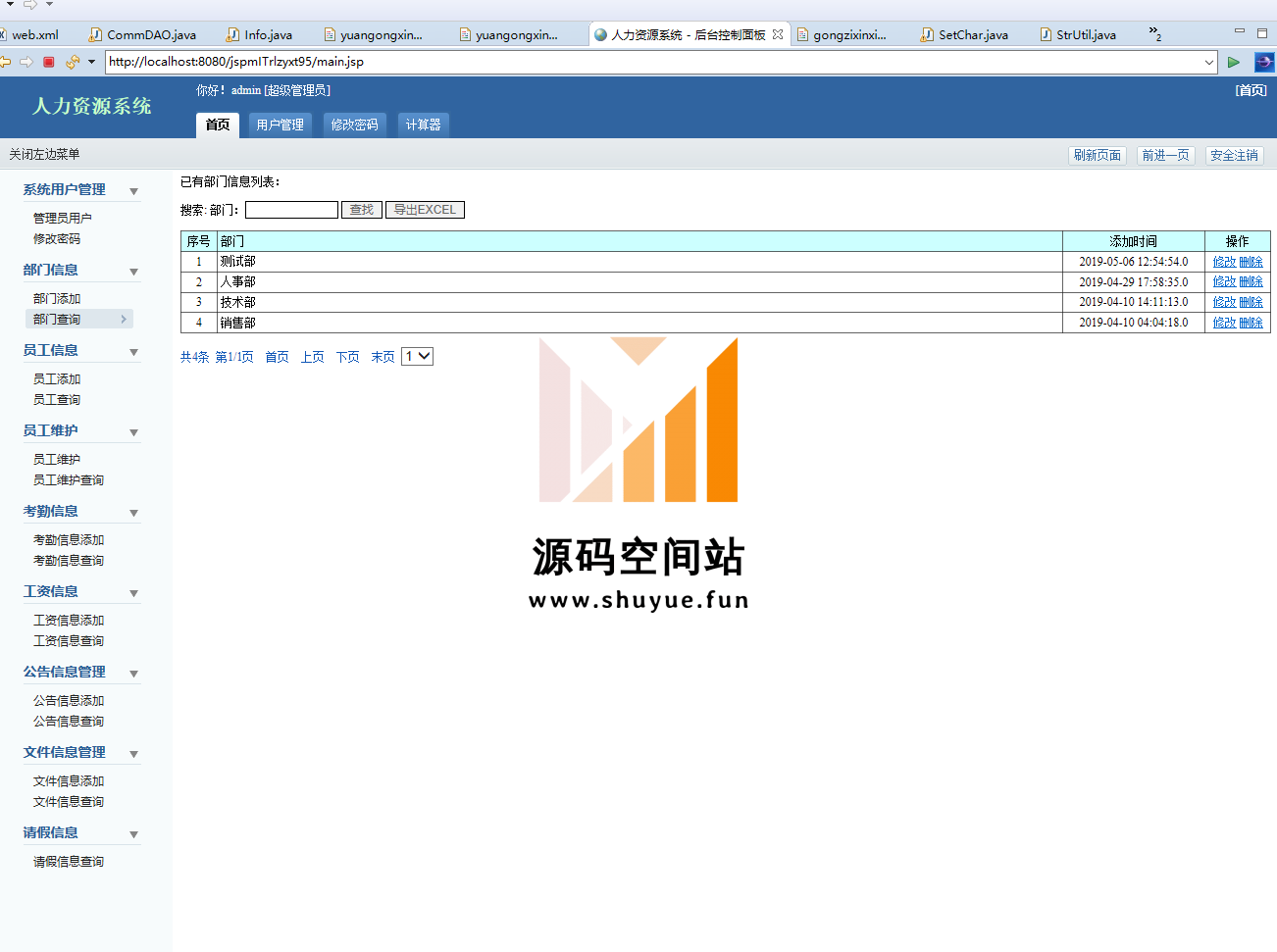Click the browser stop loading icon
Viewport: 1277px width, 952px height.
(48, 62)
